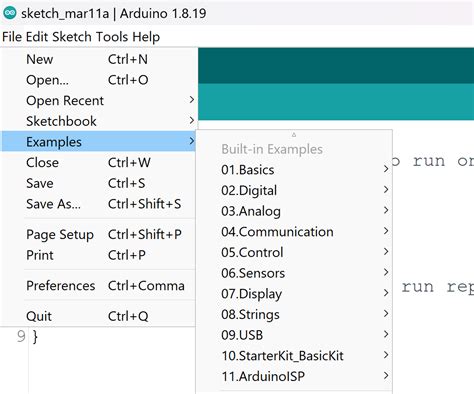Expand the 05.Control examples submenu
Image resolution: width=474 pixels, height=394 pixels.
(294, 252)
